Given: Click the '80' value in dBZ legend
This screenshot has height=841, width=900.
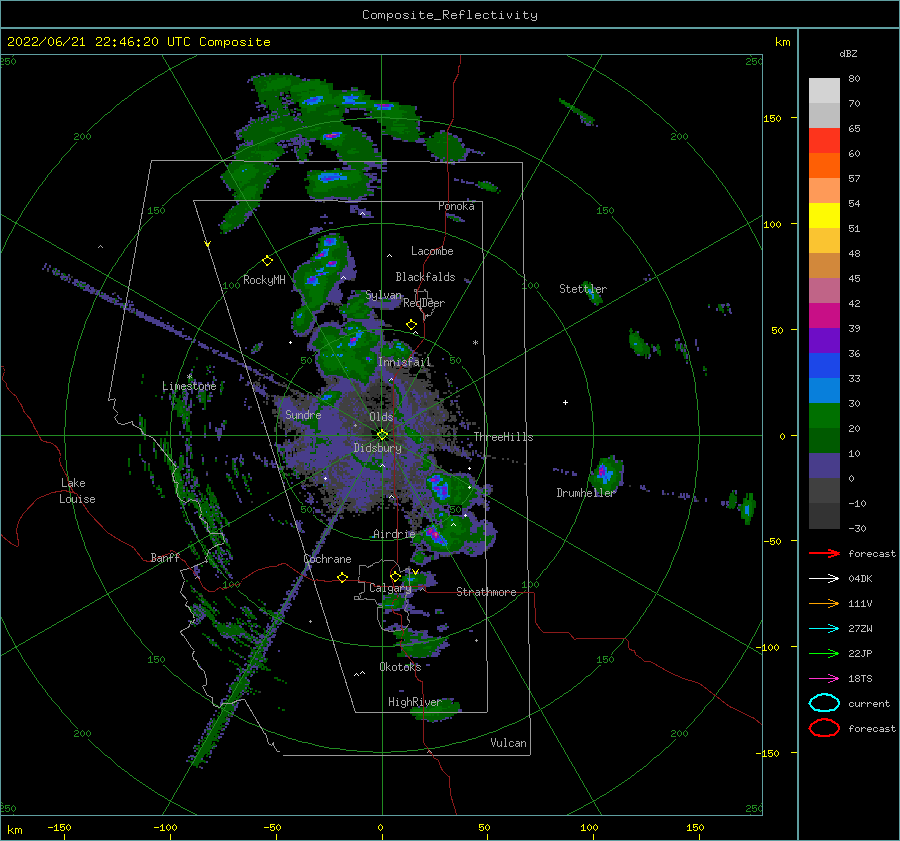Looking at the screenshot, I should [854, 79].
